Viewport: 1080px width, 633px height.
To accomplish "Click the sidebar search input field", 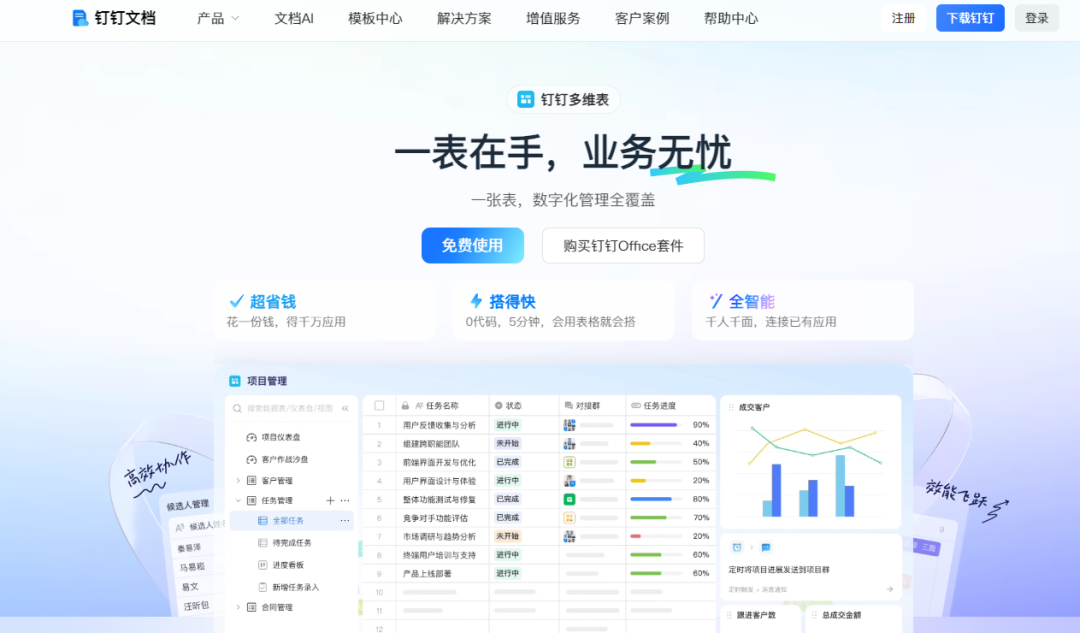I will click(290, 408).
